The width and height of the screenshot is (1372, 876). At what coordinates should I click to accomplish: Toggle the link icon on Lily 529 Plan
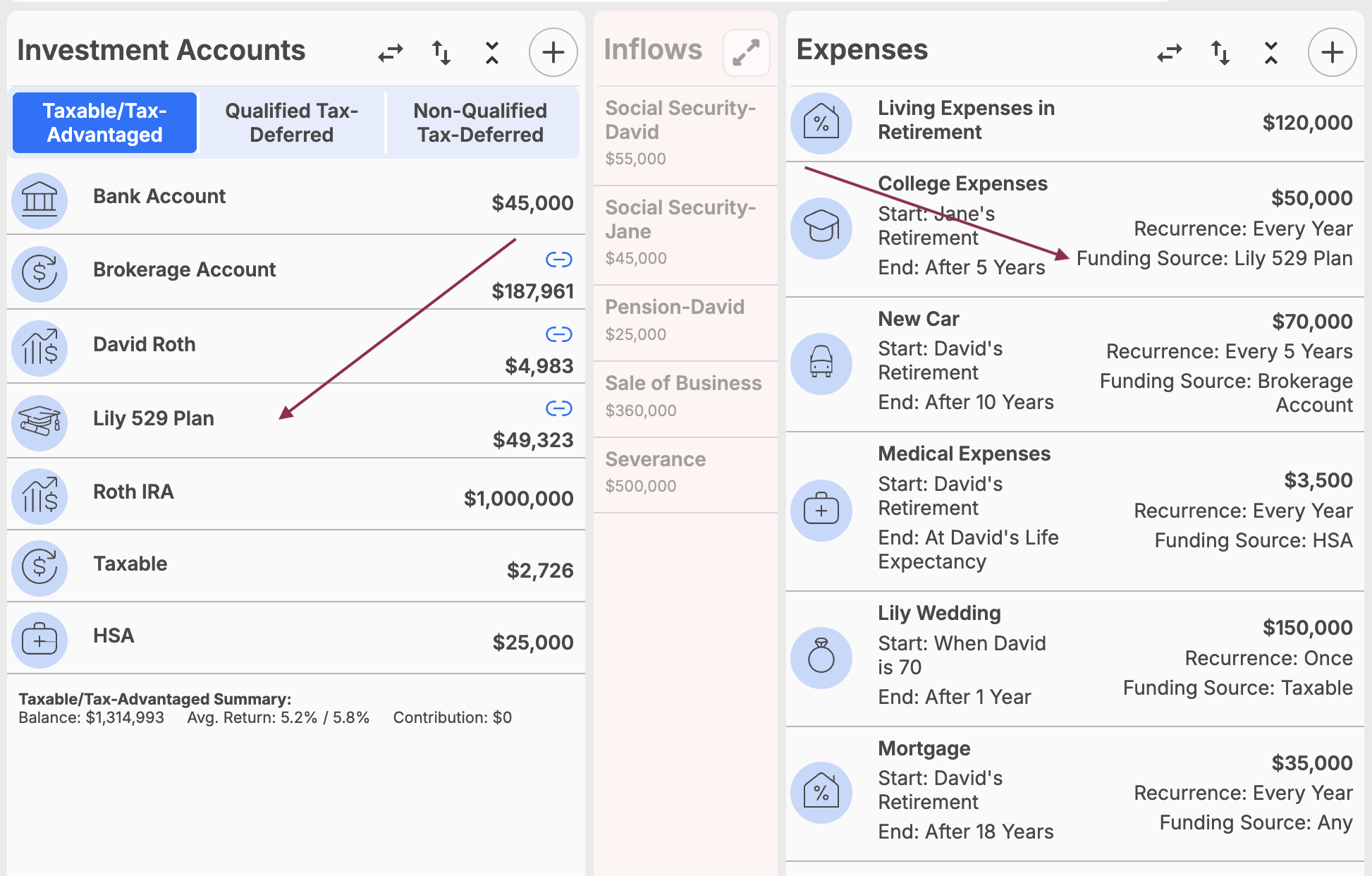coord(559,408)
